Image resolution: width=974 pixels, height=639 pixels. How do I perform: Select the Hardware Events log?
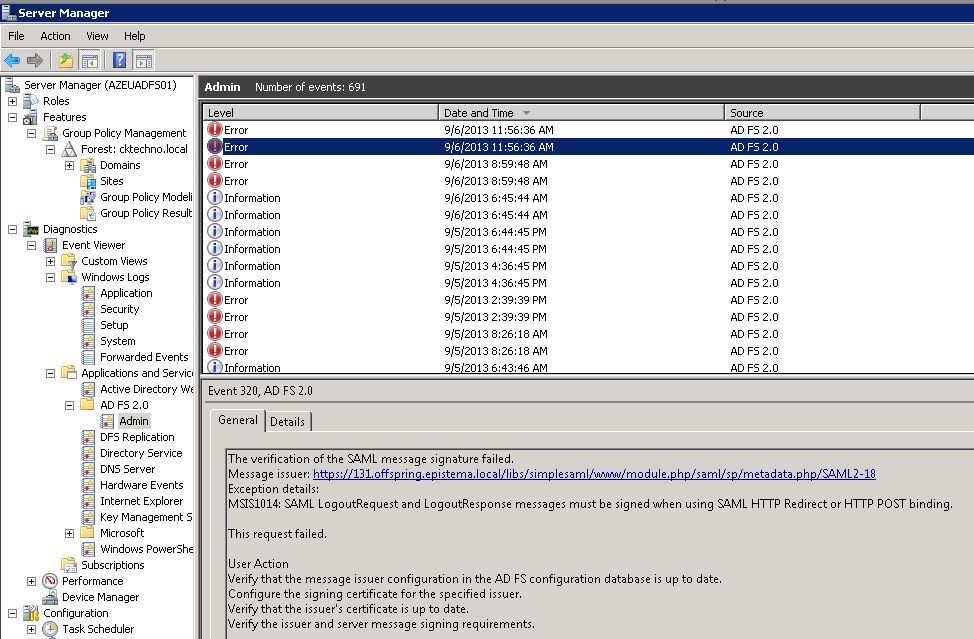142,485
